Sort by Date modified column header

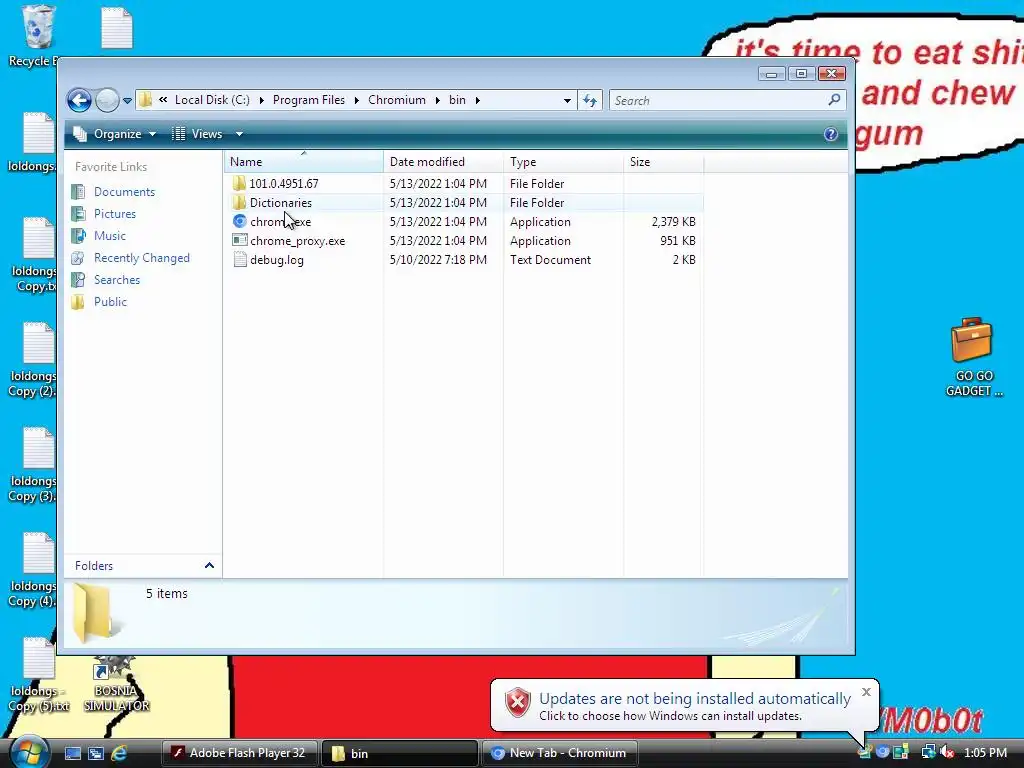pyautogui.click(x=443, y=161)
